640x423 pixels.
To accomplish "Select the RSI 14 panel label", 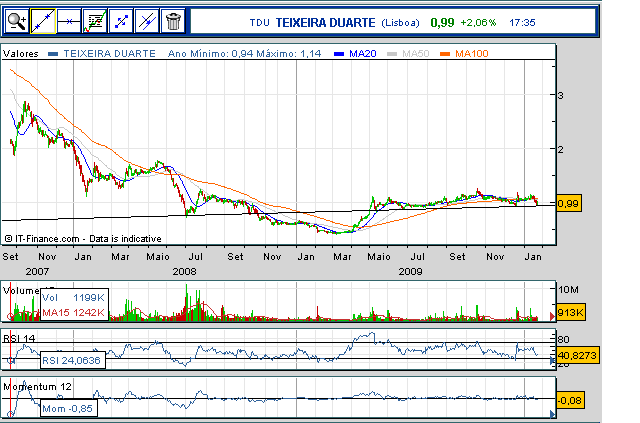I will tap(20, 339).
